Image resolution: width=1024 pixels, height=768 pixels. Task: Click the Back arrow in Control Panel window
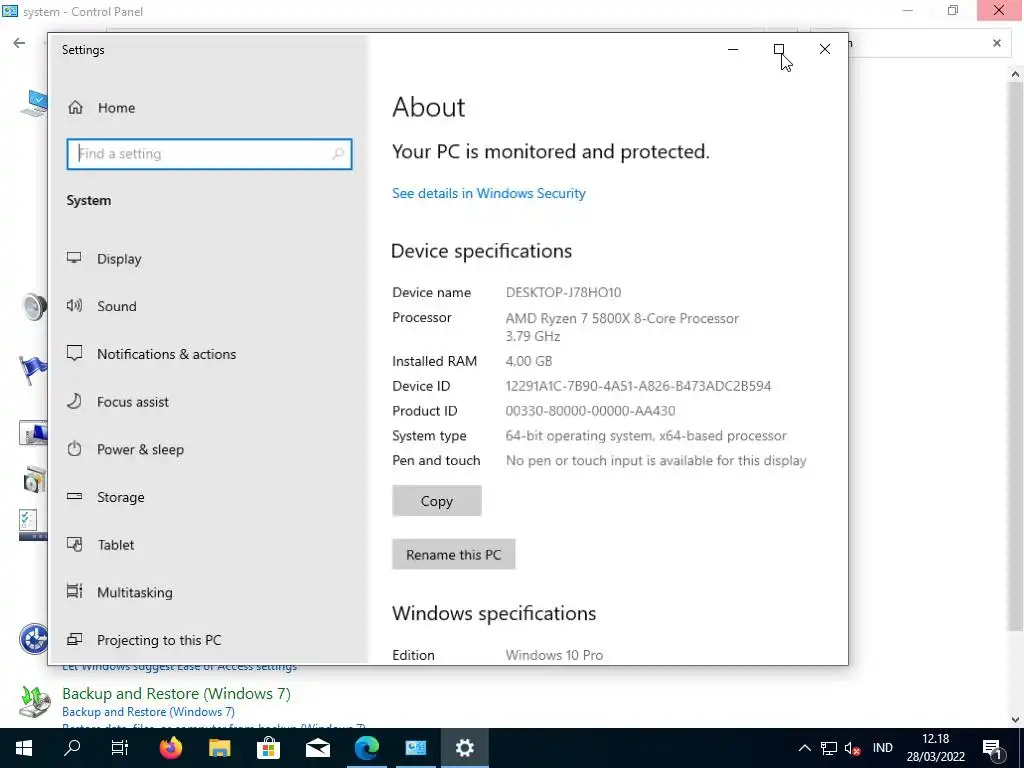click(x=19, y=43)
